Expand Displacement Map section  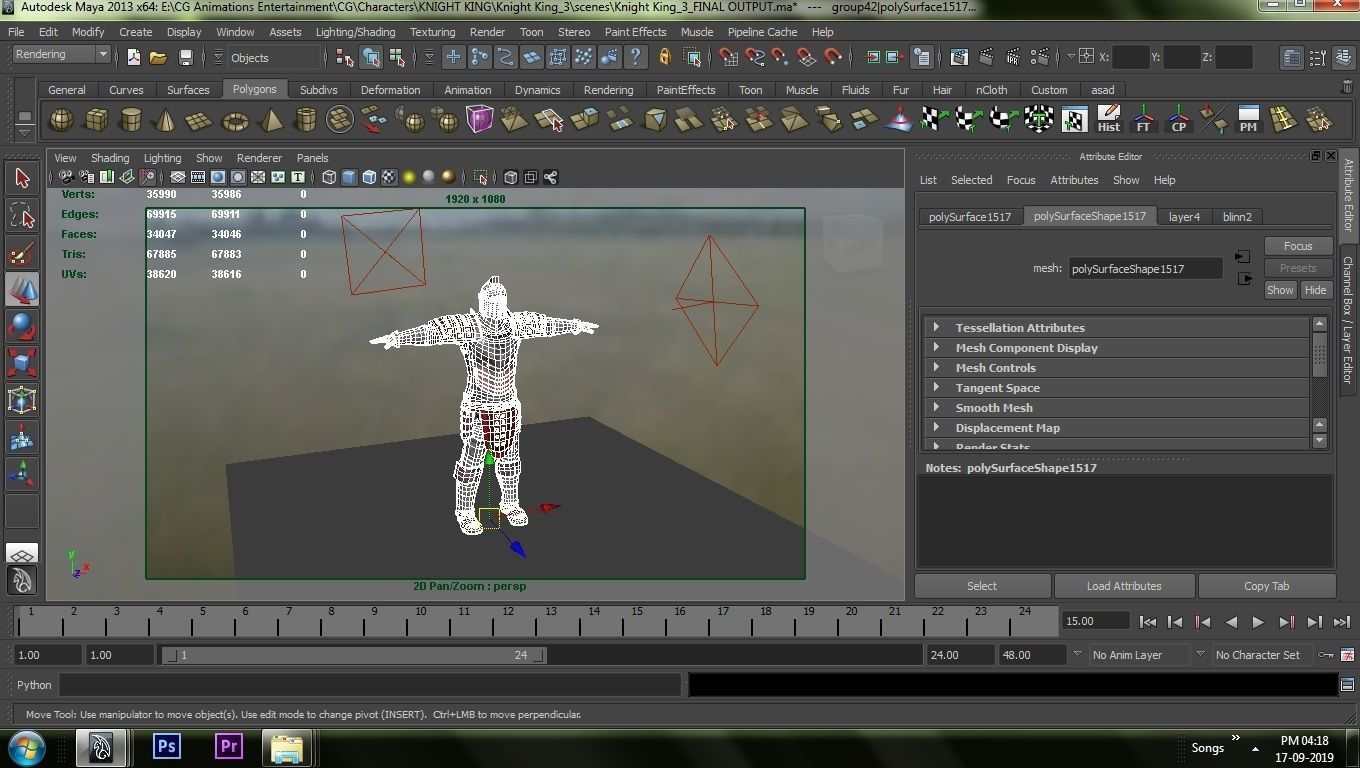point(1115,428)
